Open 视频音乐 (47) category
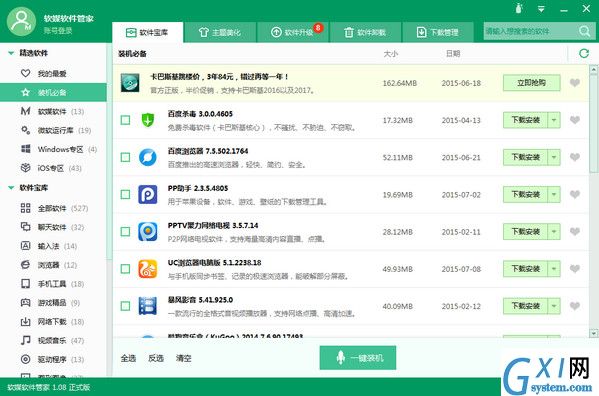This screenshot has height=396, width=599. [x=52, y=340]
